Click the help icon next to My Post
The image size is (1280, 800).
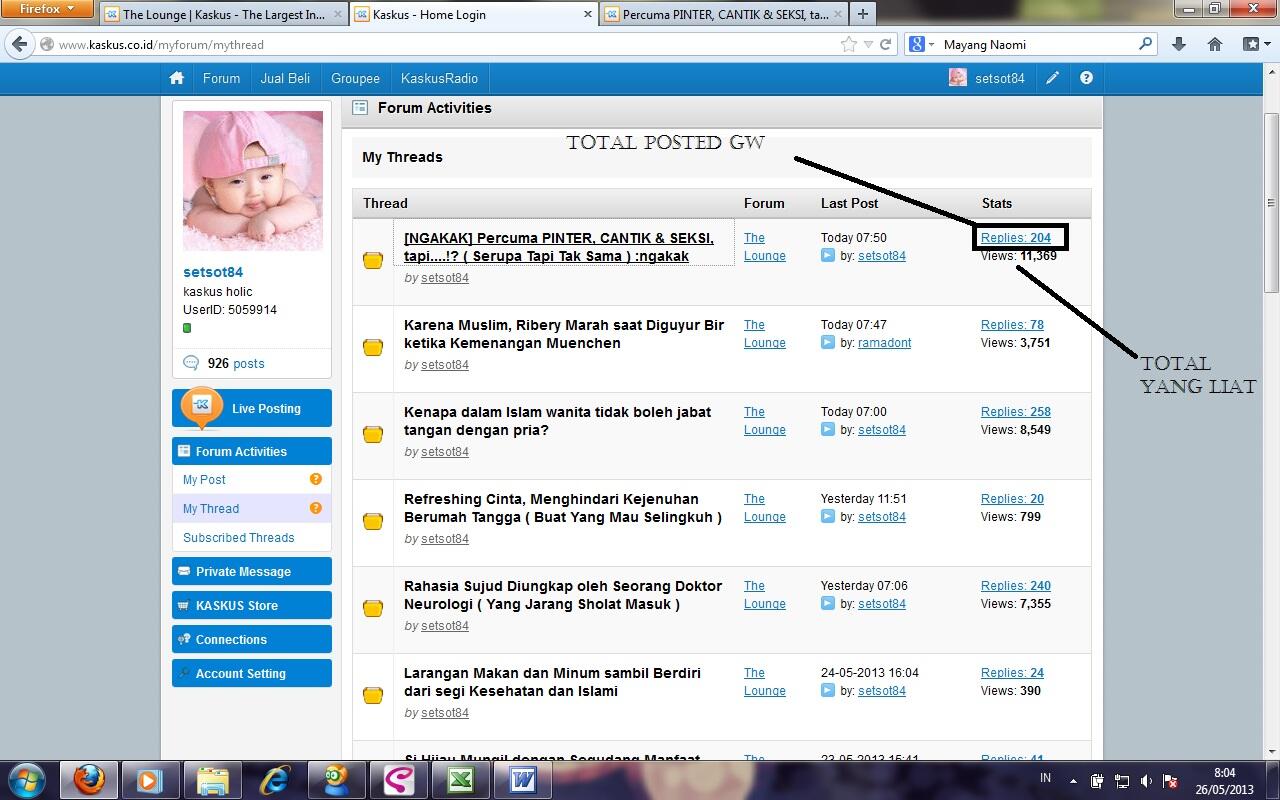(x=316, y=479)
